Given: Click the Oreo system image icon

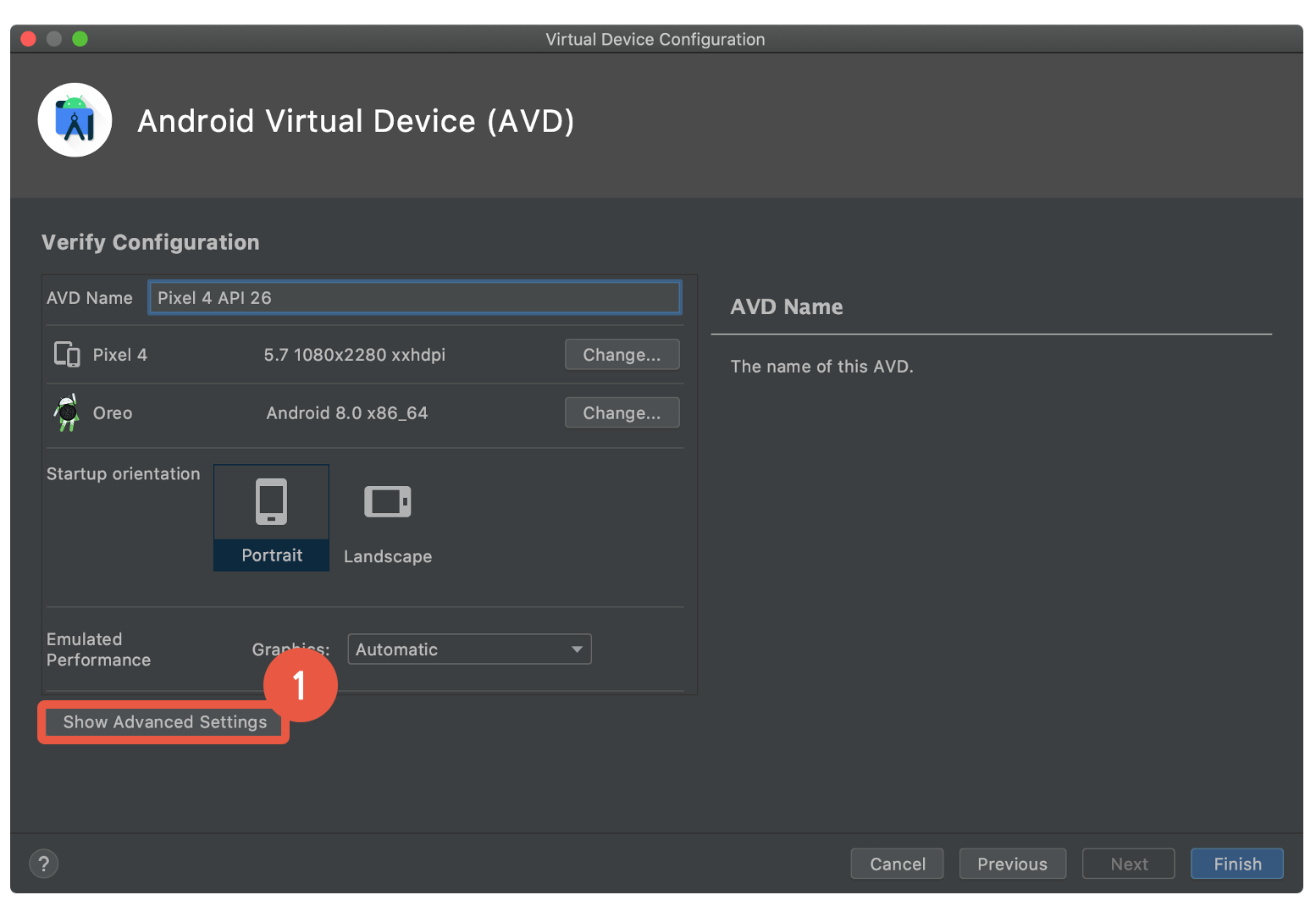Looking at the screenshot, I should [x=67, y=412].
